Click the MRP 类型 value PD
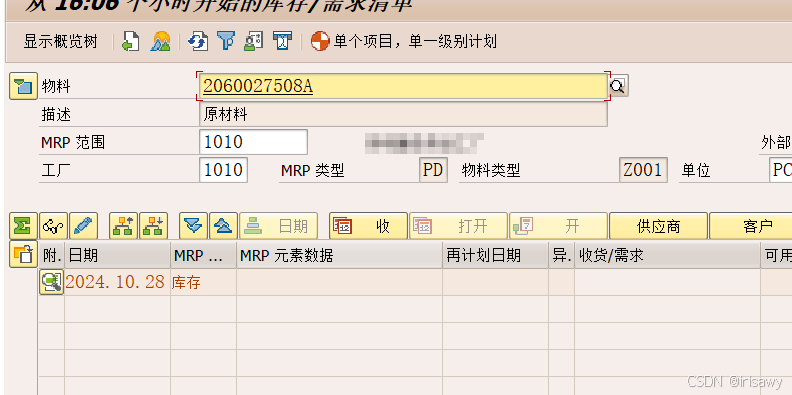This screenshot has width=792, height=395. (433, 170)
